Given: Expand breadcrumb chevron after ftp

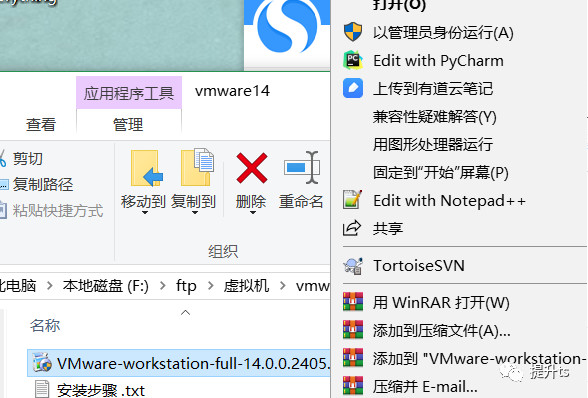Looking at the screenshot, I should point(210,286).
